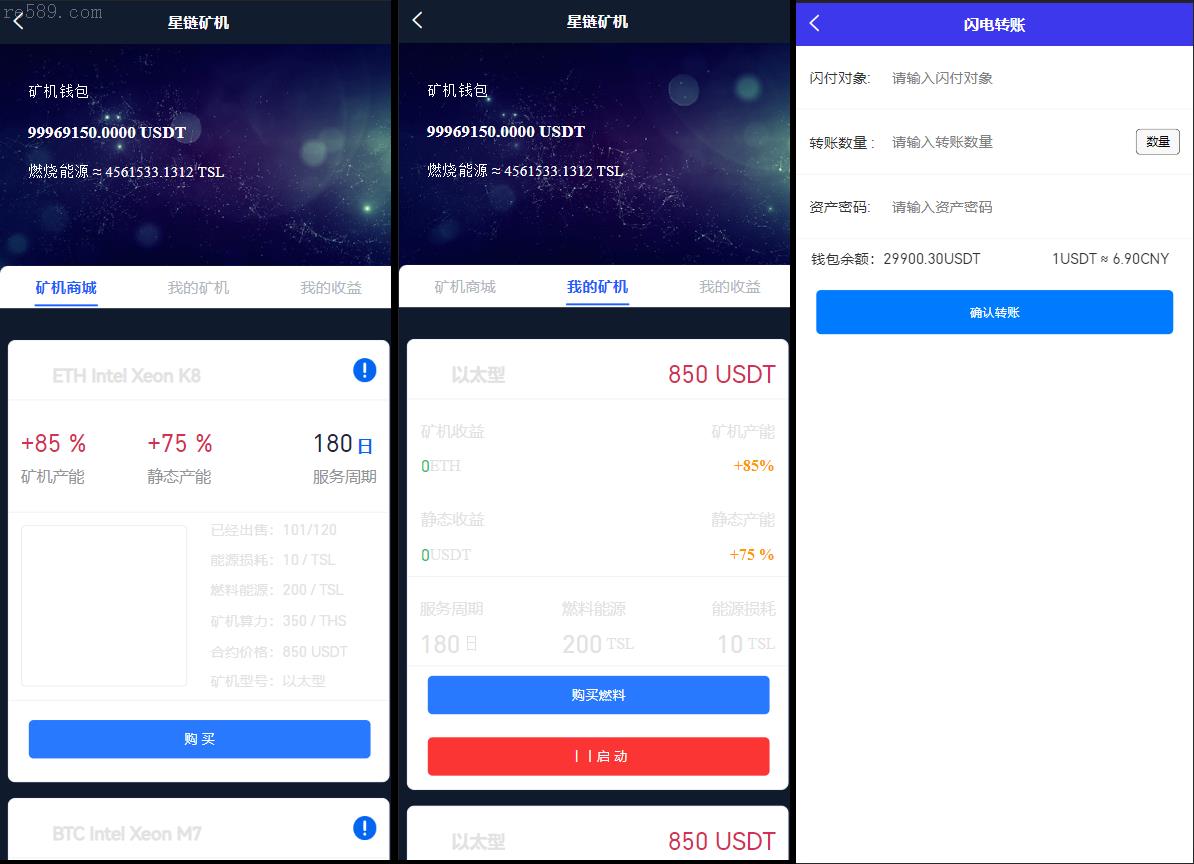Focus the 资产密码 input field
The width and height of the screenshot is (1194, 864).
click(x=1036, y=207)
